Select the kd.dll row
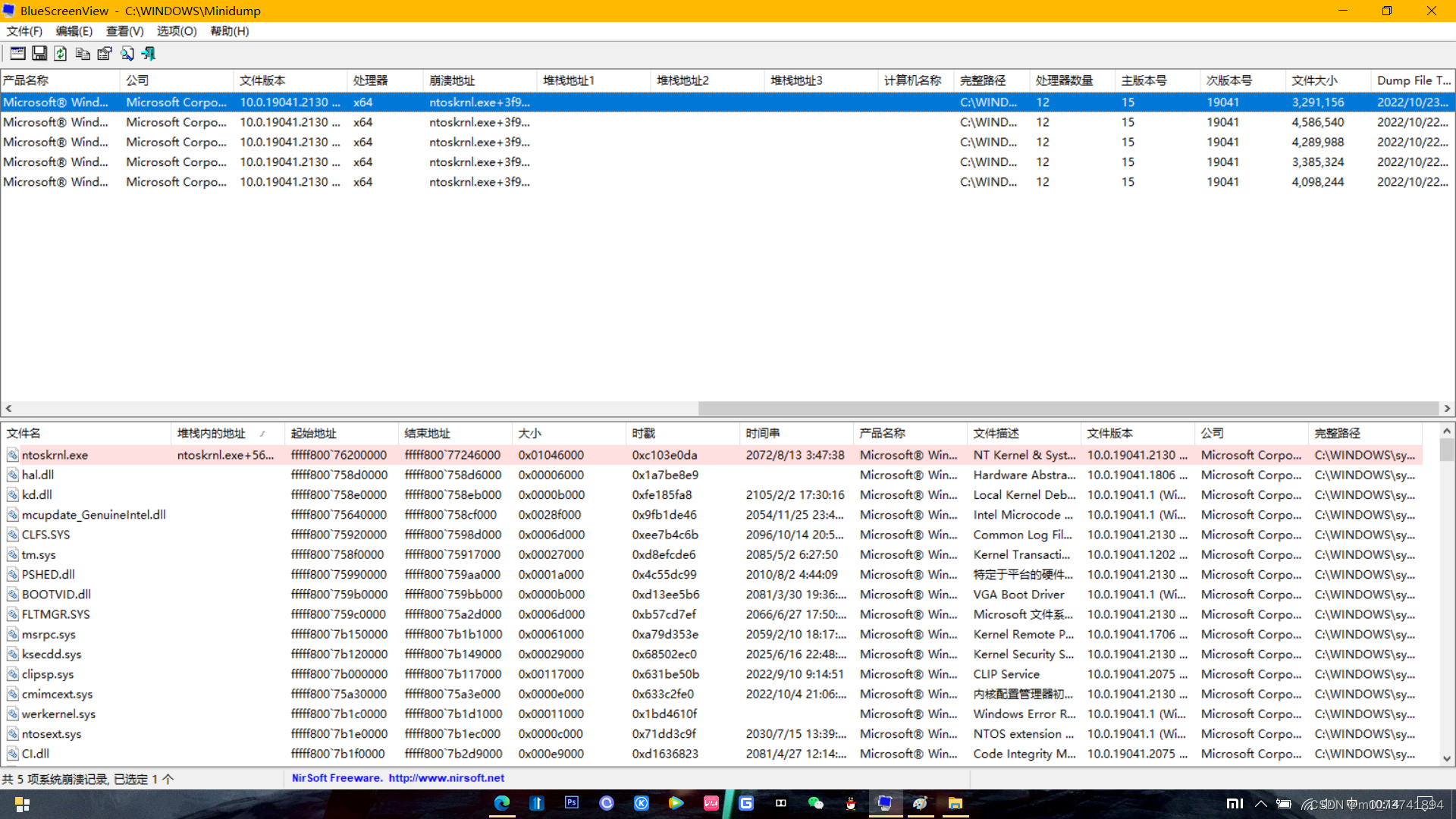The height and width of the screenshot is (819, 1456). click(711, 494)
